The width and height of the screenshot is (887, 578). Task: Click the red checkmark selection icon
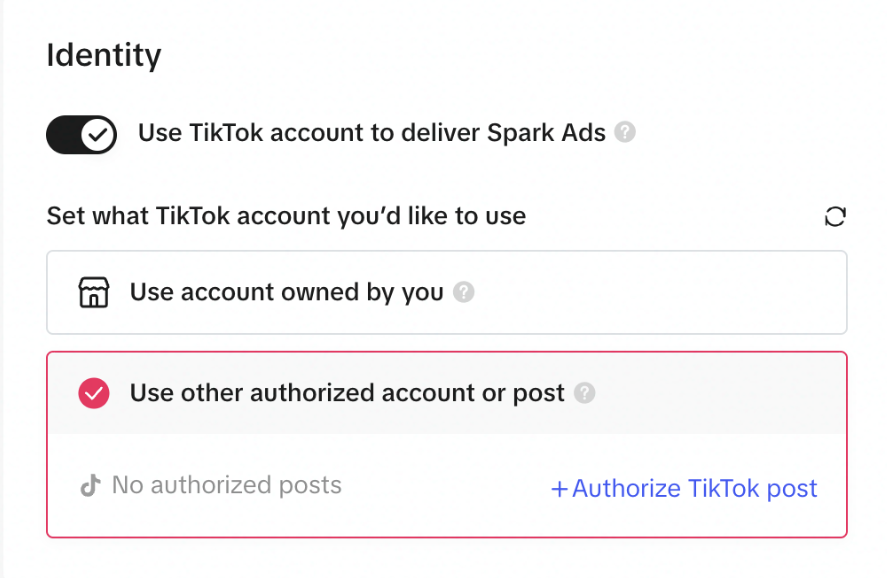[93, 393]
